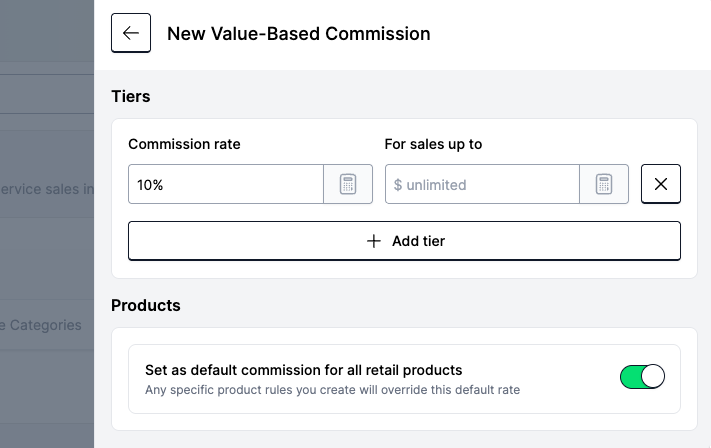The height and width of the screenshot is (448, 711).
Task: Select the 'New Value-Based Commission' page title
Action: (x=298, y=34)
